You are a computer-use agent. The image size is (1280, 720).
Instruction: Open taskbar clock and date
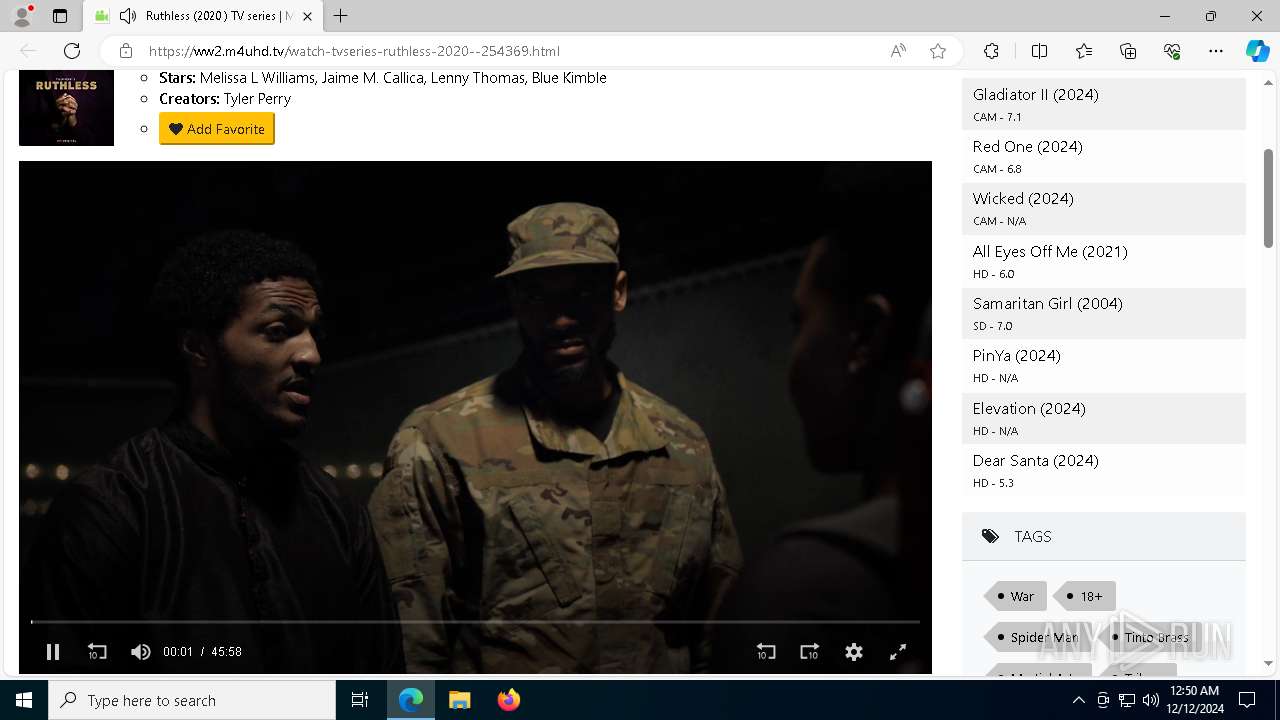[1195, 700]
